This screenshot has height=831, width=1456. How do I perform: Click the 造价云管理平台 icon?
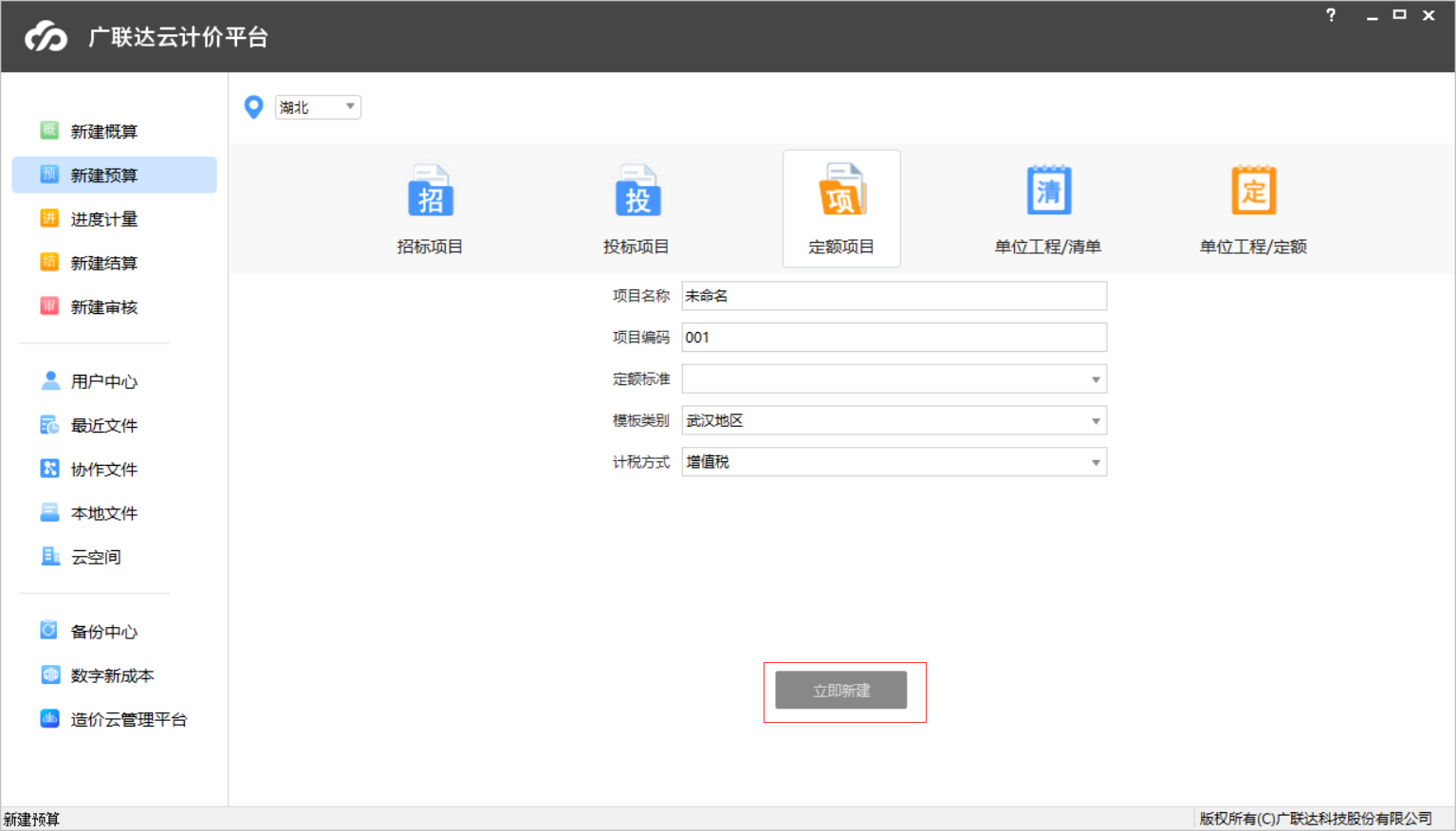click(50, 718)
